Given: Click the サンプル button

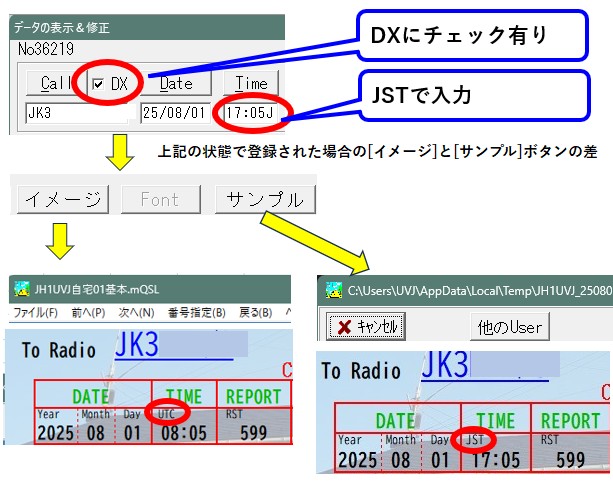Looking at the screenshot, I should click(x=265, y=199).
